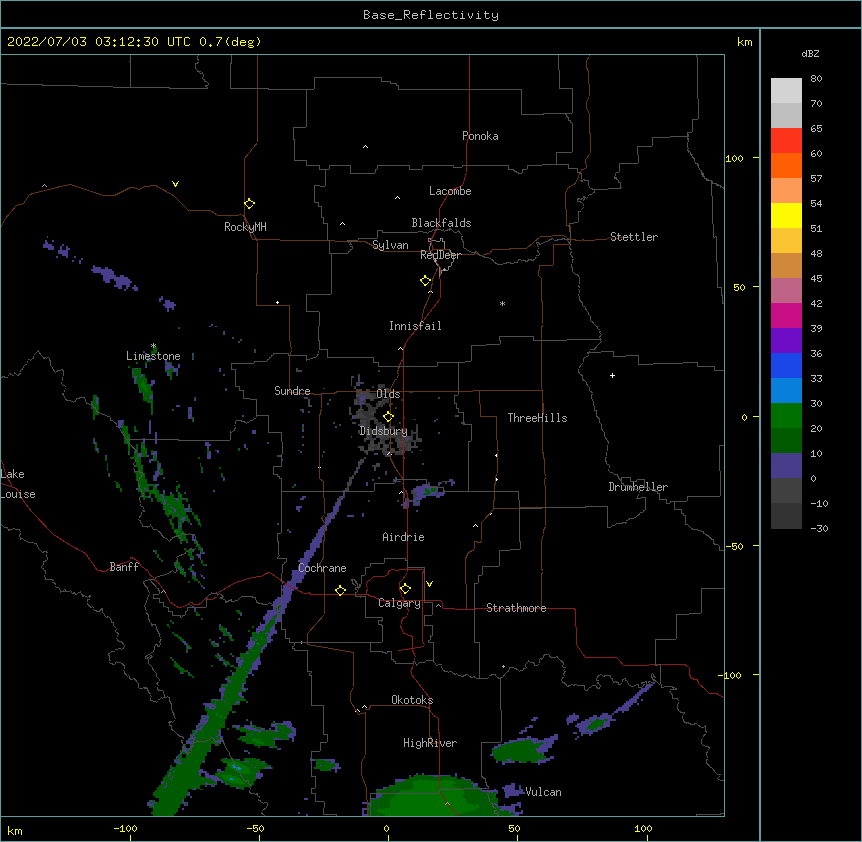Pick the orange 57-60 dBZ legend swatch
This screenshot has width=862, height=842.
coord(786,165)
